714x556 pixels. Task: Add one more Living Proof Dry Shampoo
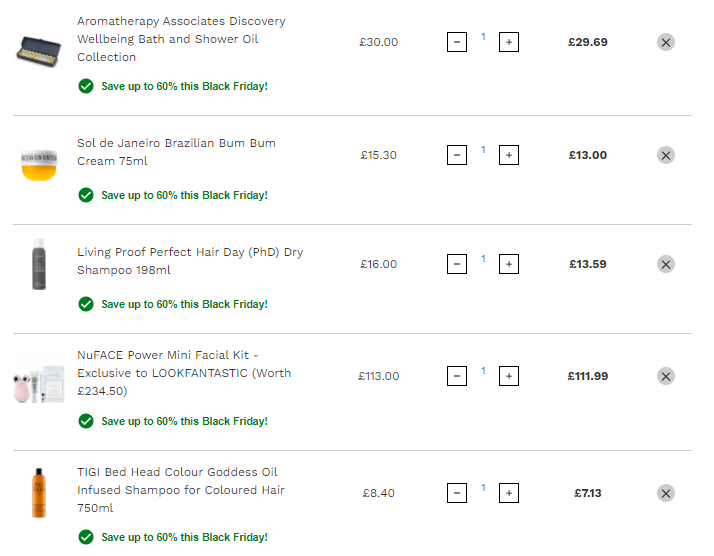point(509,264)
